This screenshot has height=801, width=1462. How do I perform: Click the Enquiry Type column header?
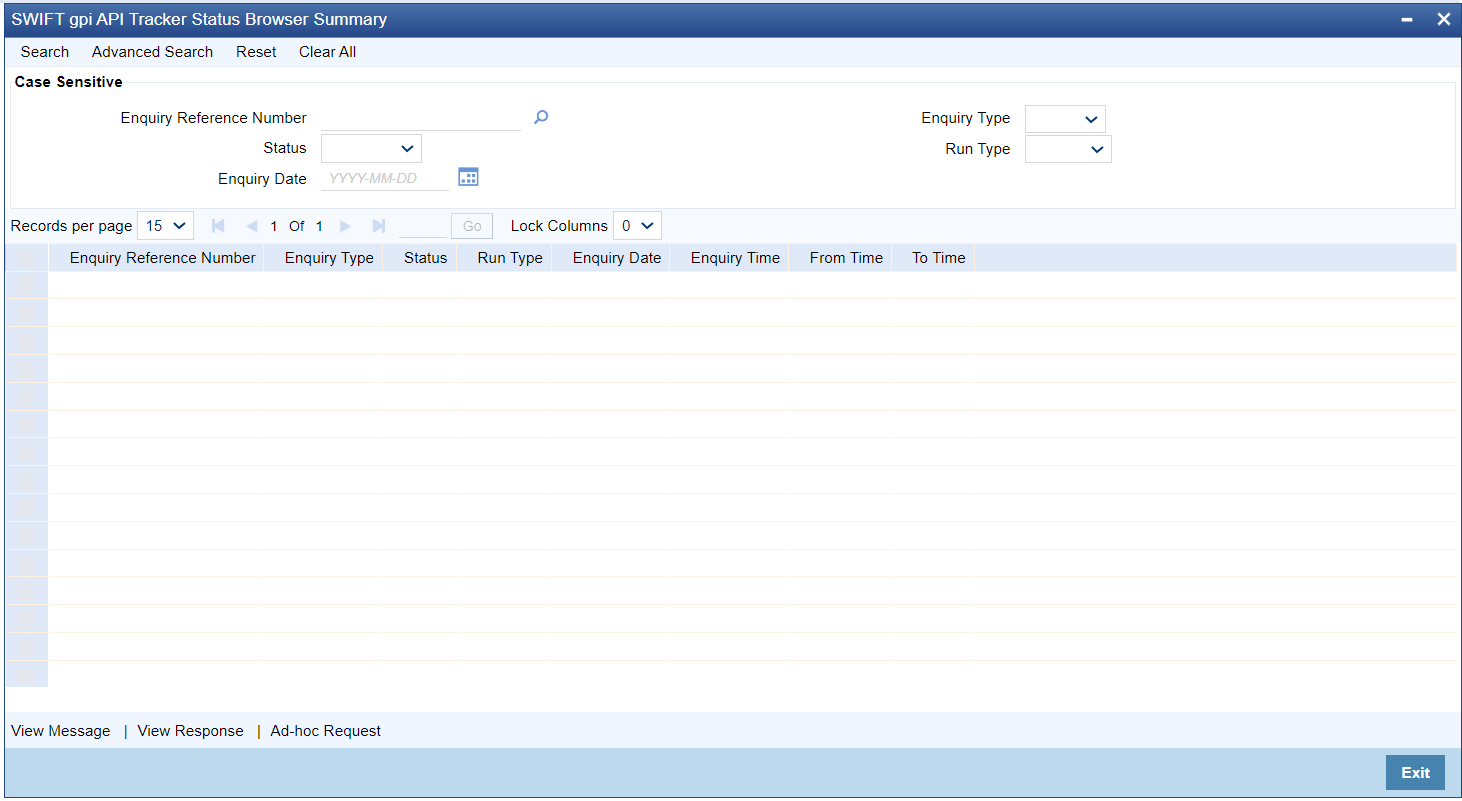(329, 258)
